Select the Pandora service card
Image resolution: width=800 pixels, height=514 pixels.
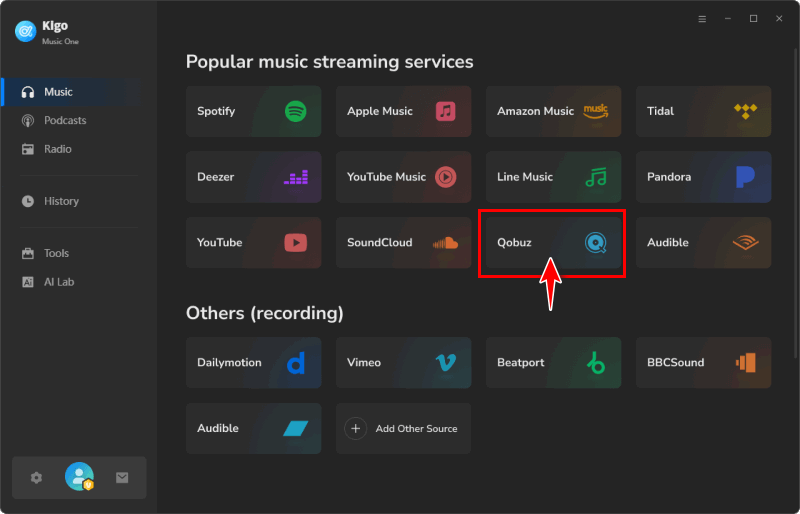[x=704, y=177]
